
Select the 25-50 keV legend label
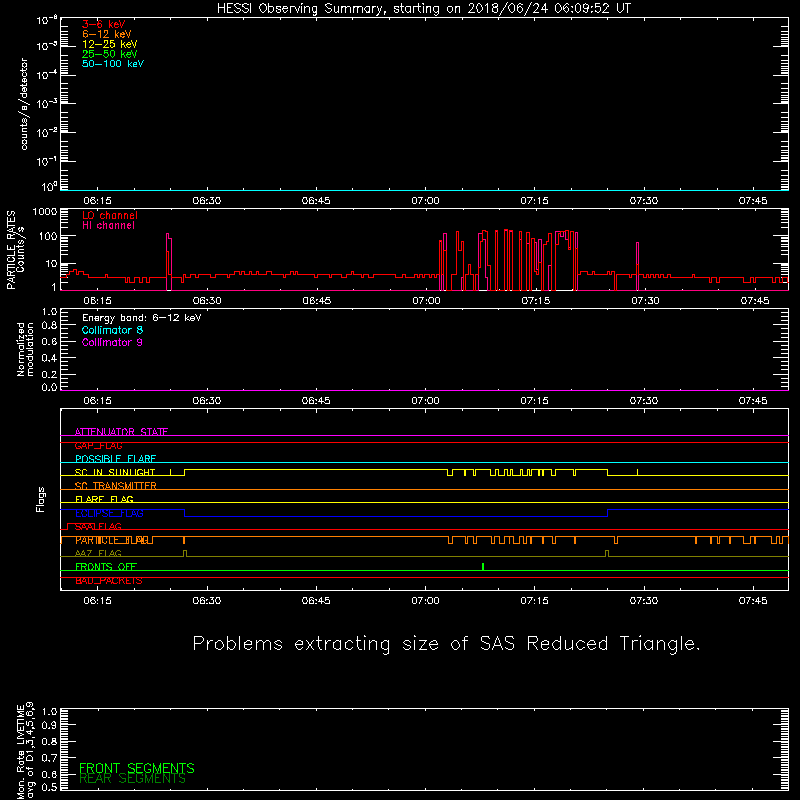[x=109, y=54]
